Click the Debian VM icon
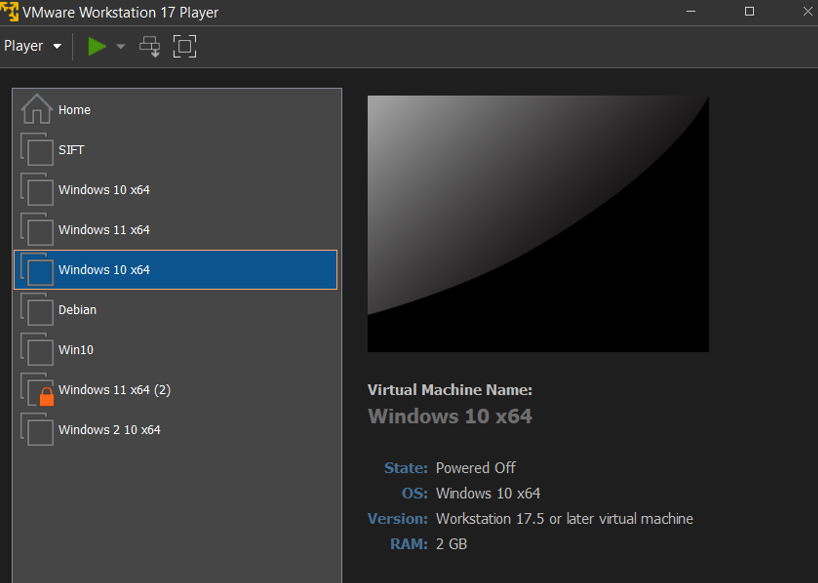818x583 pixels. point(37,309)
